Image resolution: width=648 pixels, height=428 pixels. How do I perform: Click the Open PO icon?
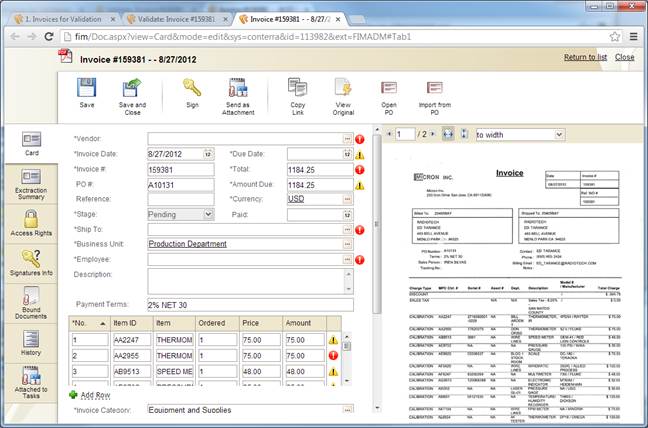pyautogui.click(x=389, y=88)
